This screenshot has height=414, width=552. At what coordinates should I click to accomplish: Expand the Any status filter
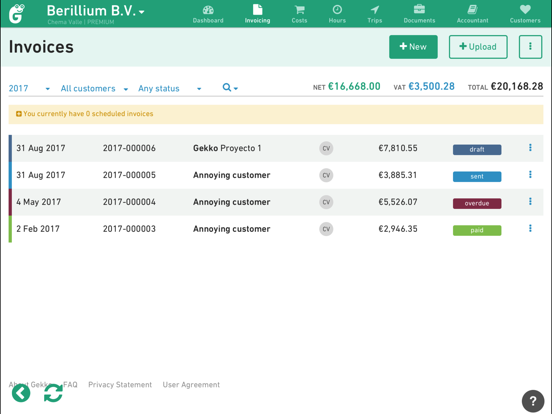pyautogui.click(x=170, y=88)
